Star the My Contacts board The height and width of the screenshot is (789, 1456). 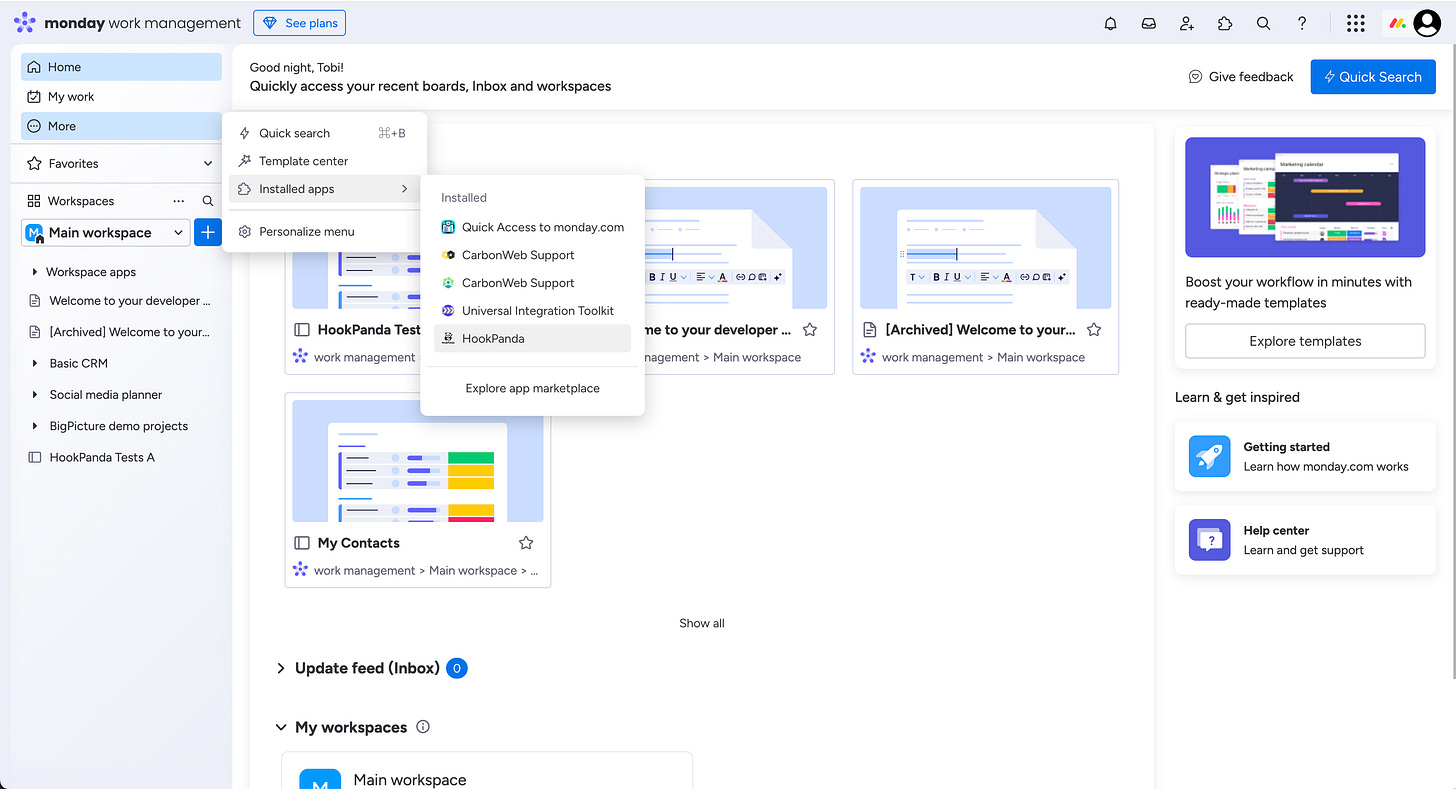click(526, 543)
